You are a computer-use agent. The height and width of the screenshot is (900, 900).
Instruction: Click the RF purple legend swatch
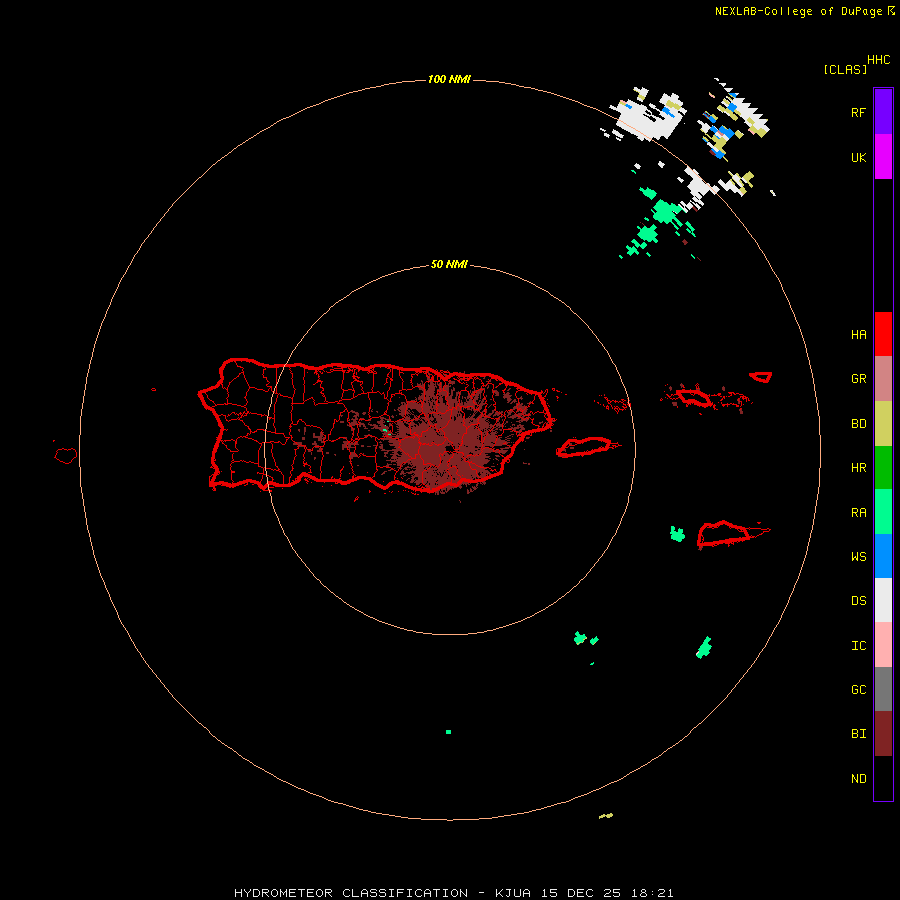[883, 112]
